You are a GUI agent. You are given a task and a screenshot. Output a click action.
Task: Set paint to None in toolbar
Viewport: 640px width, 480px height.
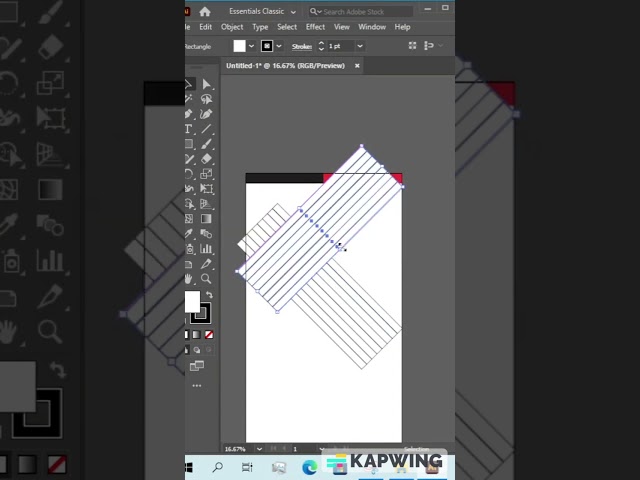click(x=209, y=335)
